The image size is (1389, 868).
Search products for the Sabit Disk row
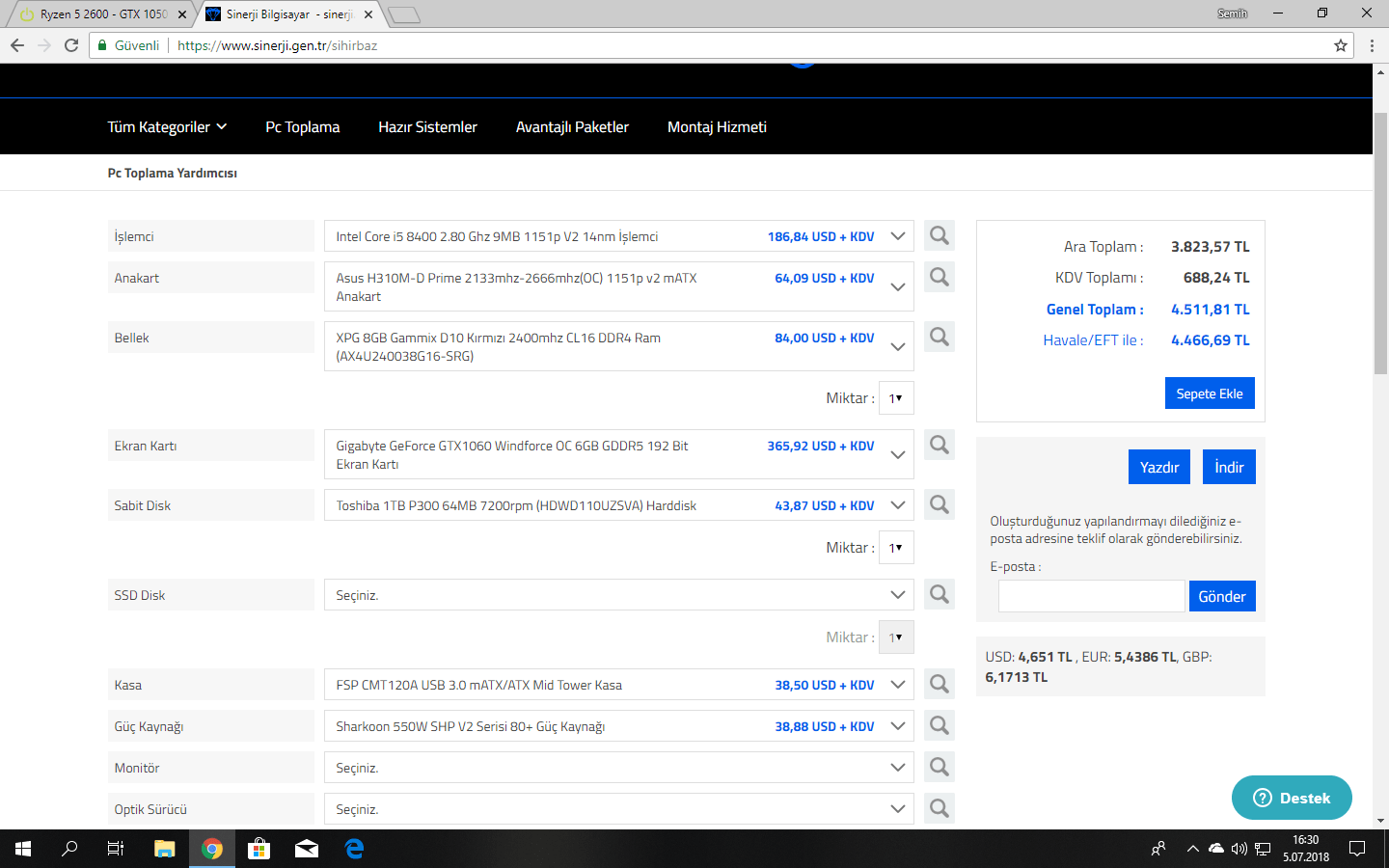pos(940,504)
